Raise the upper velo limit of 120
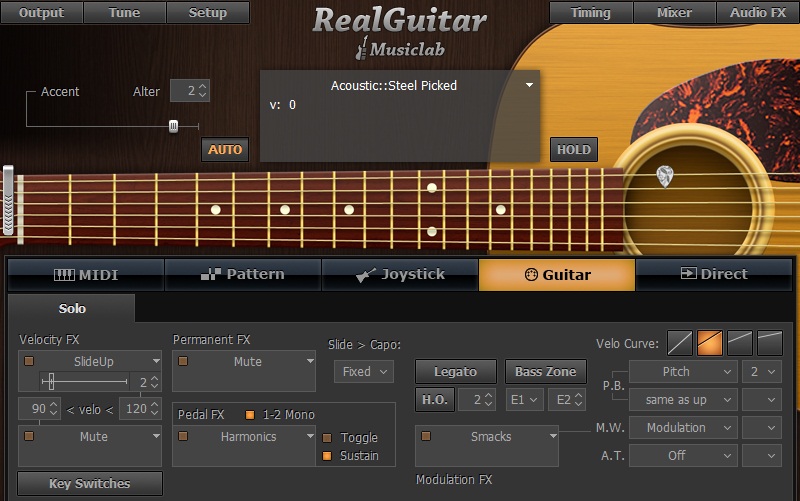This screenshot has height=501, width=800. coord(155,405)
